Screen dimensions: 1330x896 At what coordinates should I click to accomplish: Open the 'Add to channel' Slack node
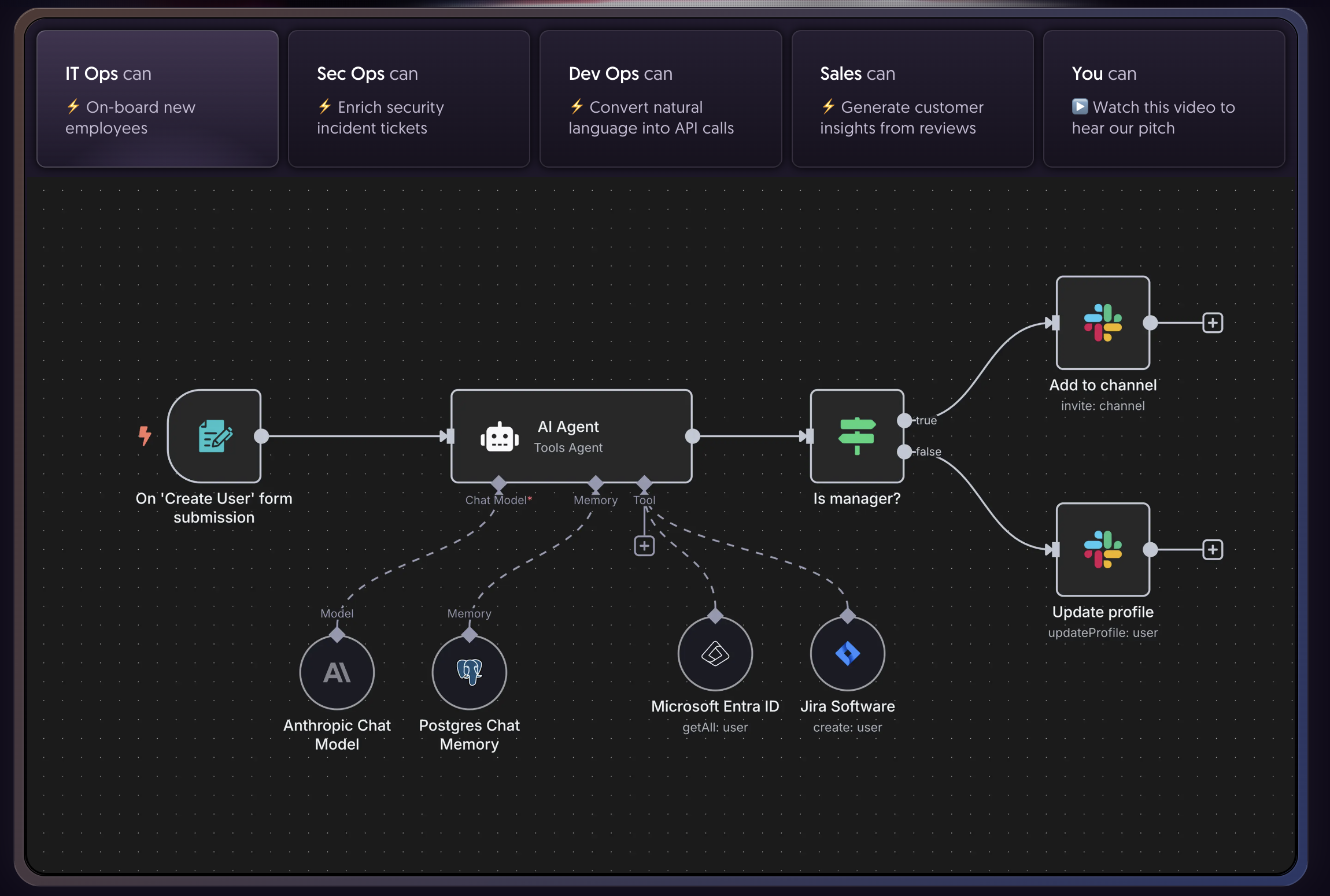(x=1102, y=323)
